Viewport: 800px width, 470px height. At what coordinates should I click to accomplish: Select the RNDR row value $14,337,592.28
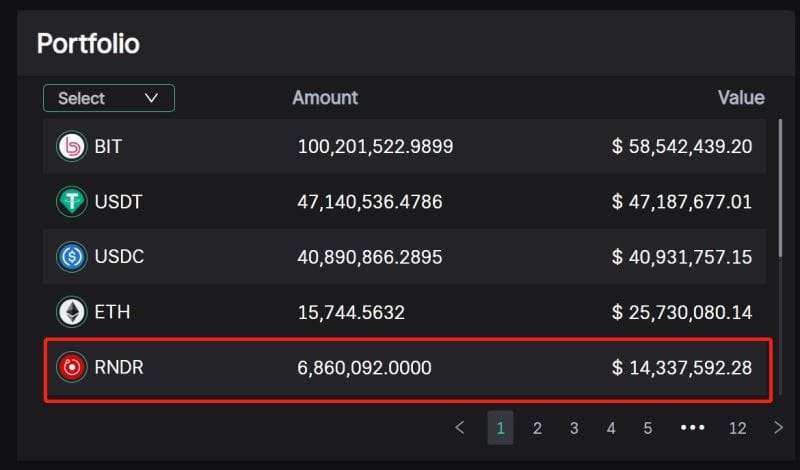click(682, 367)
